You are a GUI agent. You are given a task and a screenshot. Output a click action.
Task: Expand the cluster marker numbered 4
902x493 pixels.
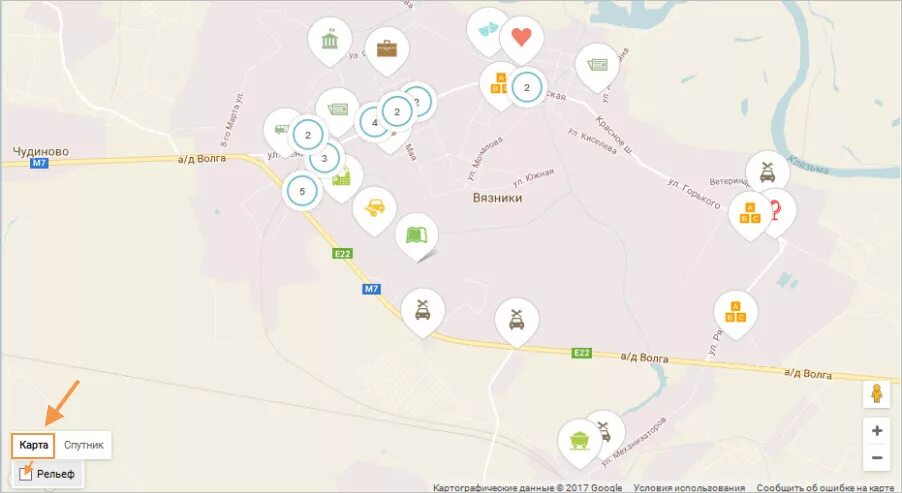click(374, 123)
